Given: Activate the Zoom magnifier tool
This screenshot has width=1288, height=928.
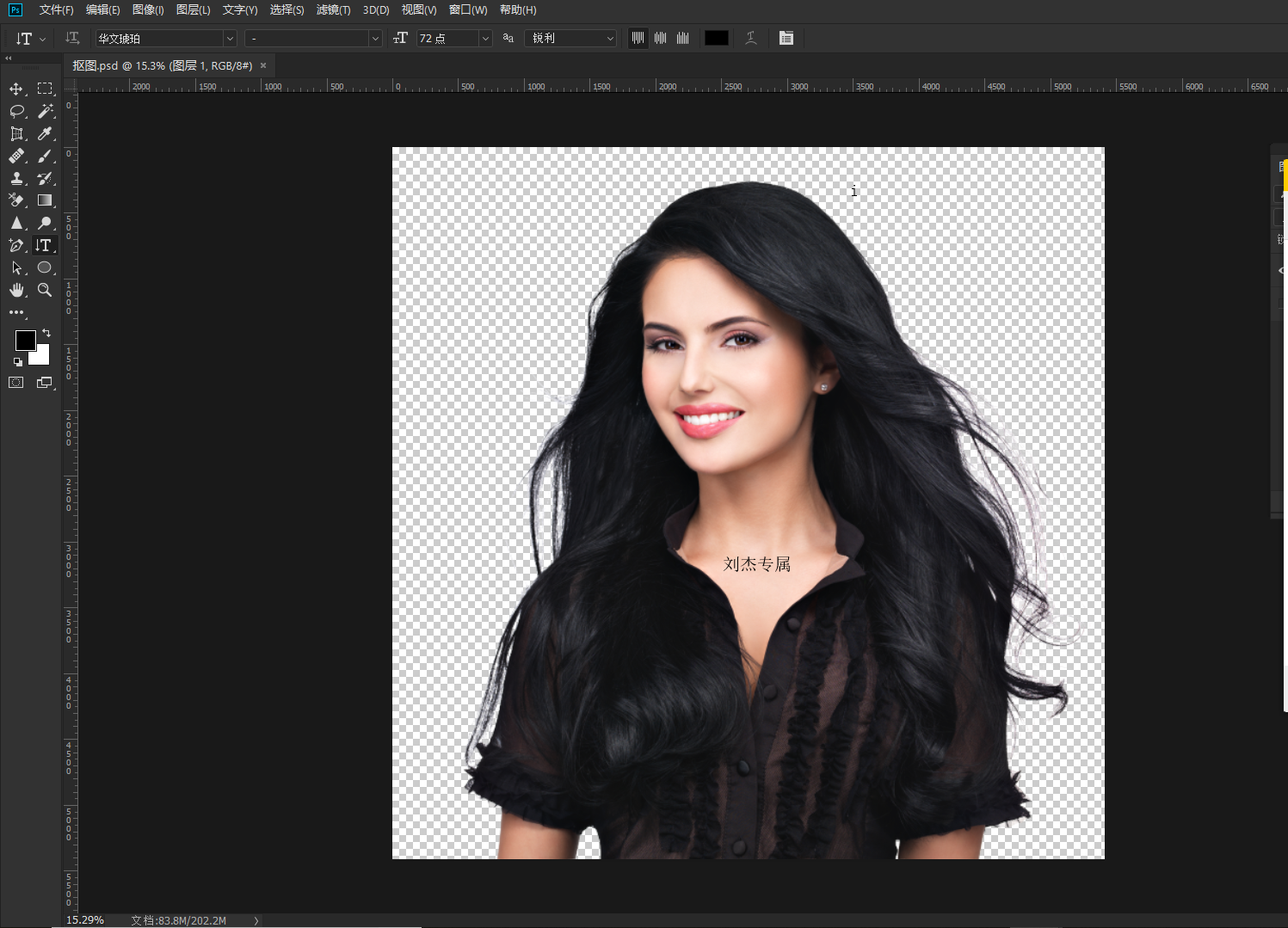Looking at the screenshot, I should [x=46, y=290].
